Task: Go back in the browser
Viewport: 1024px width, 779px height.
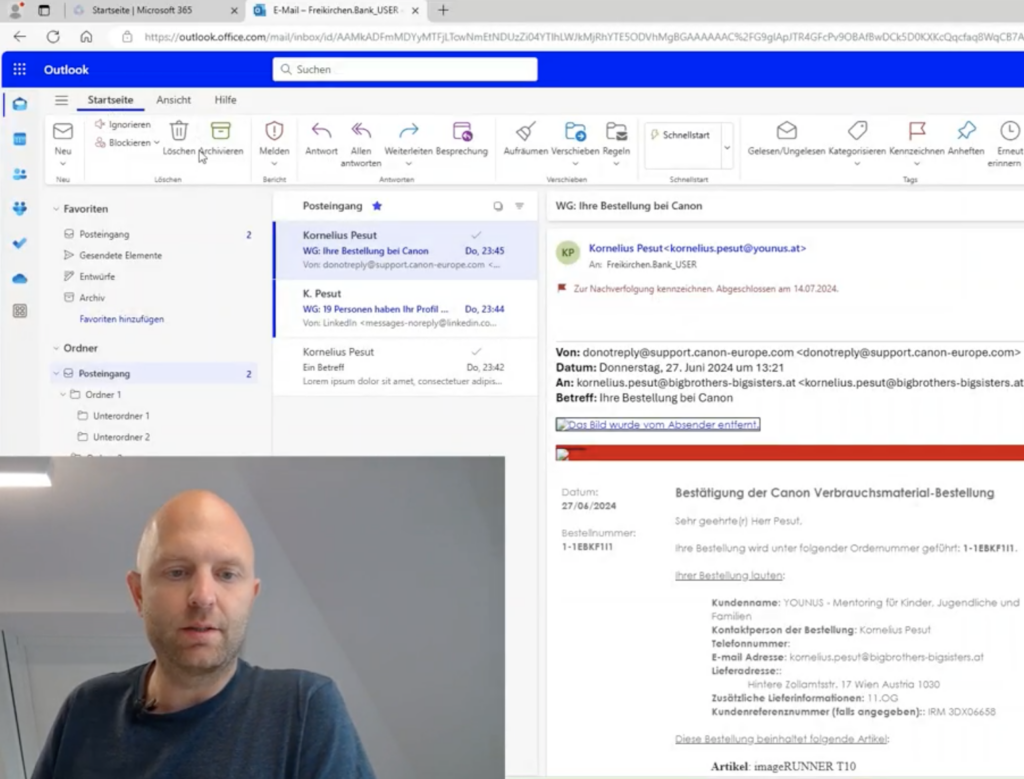Action: click(x=20, y=37)
